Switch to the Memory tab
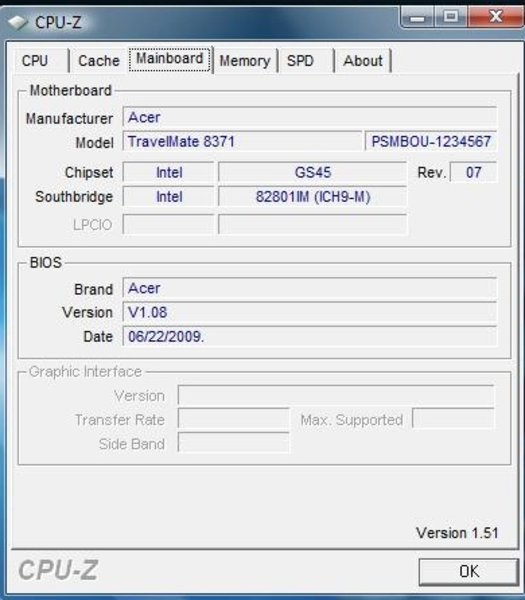 245,60
